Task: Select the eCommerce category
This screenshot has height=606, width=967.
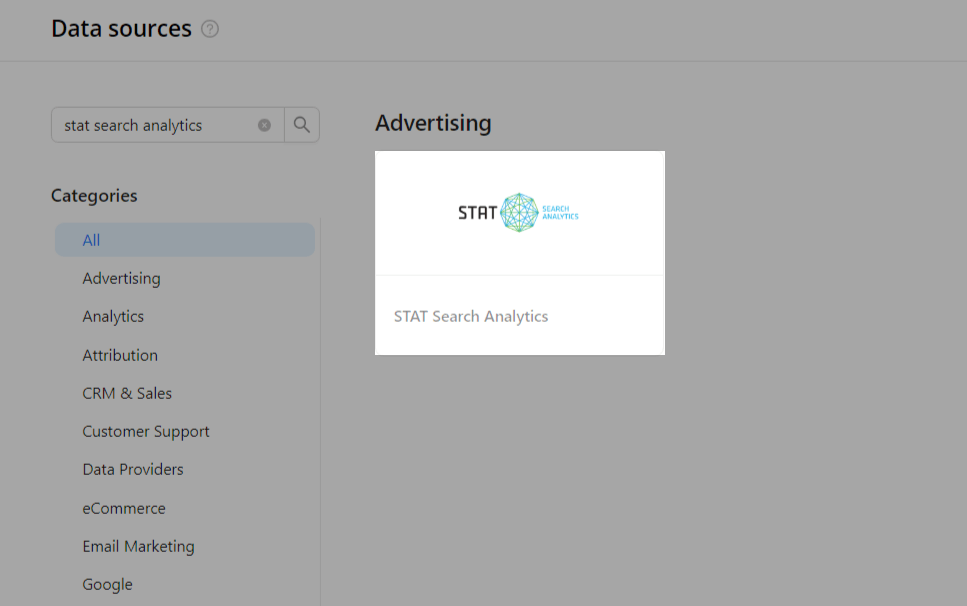Action: coord(124,508)
